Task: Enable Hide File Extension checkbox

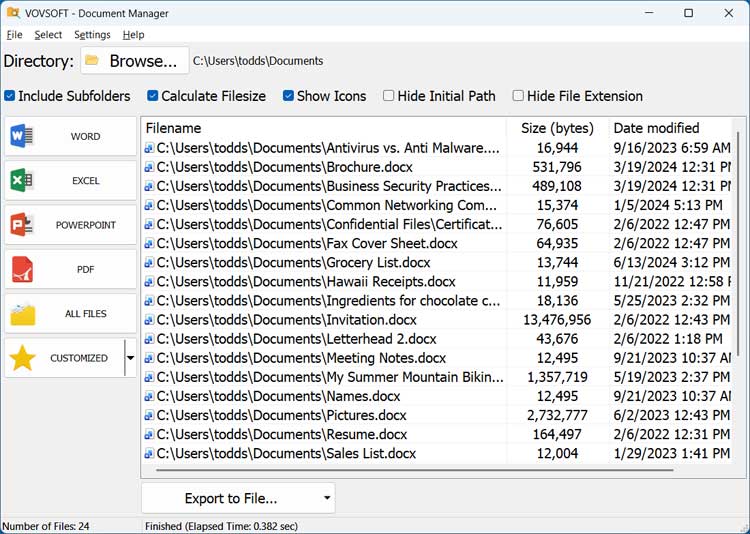Action: [x=518, y=96]
